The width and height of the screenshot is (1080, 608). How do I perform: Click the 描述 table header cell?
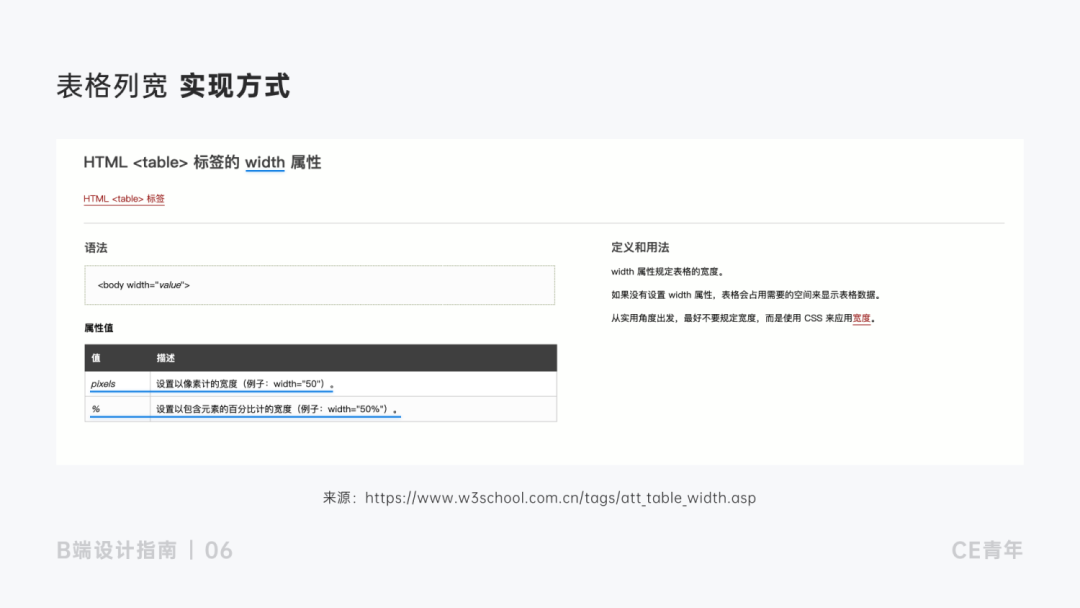[x=162, y=358]
